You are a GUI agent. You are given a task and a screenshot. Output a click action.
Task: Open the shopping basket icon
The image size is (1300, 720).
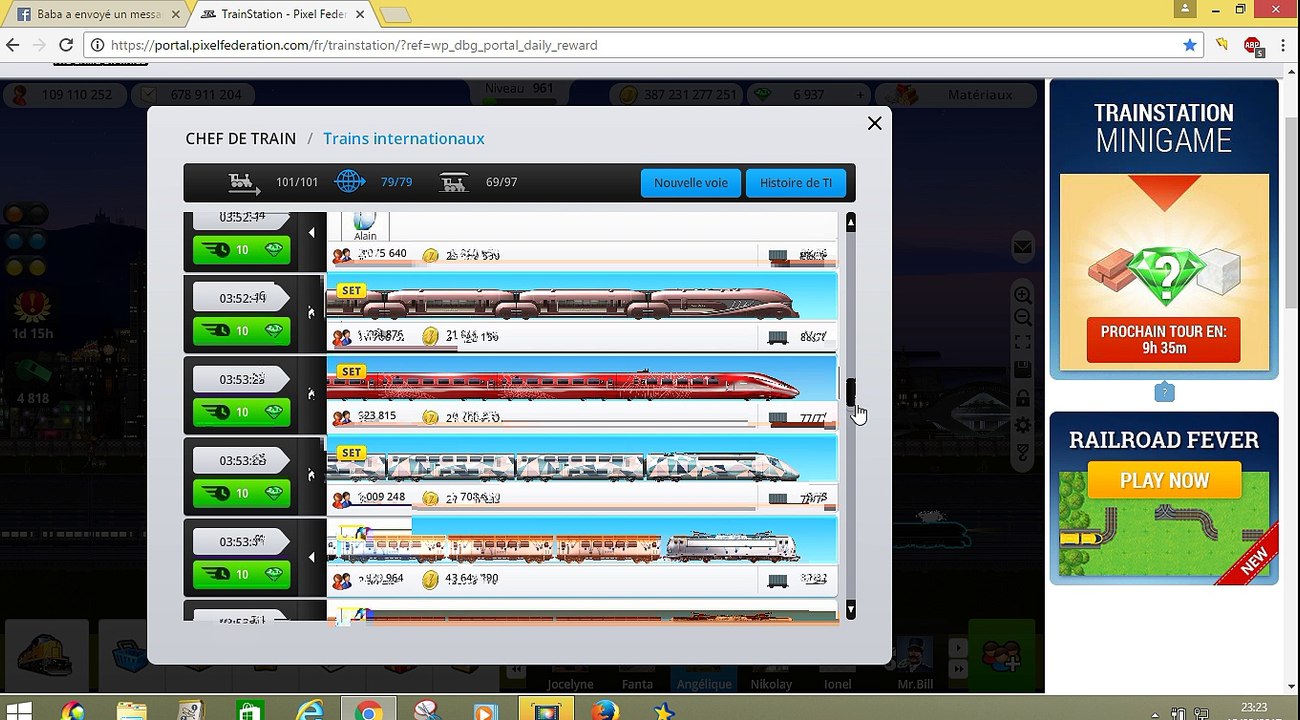pyautogui.click(x=129, y=656)
